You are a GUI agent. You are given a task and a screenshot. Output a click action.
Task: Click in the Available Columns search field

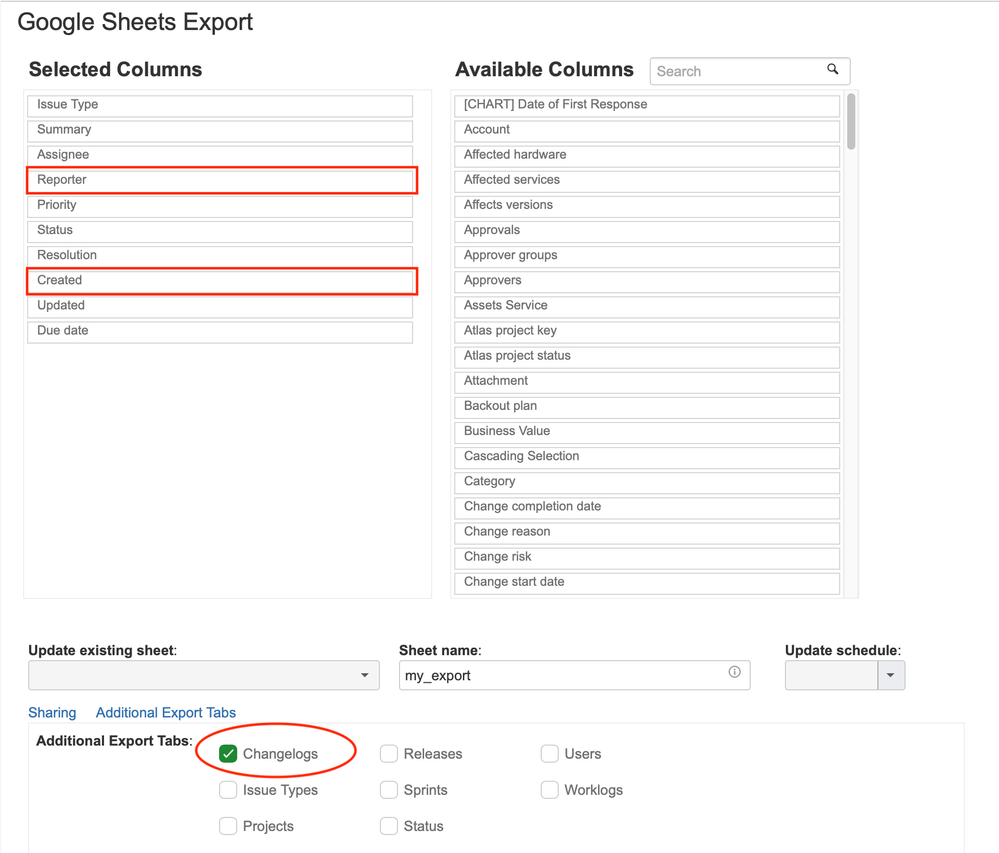click(737, 71)
